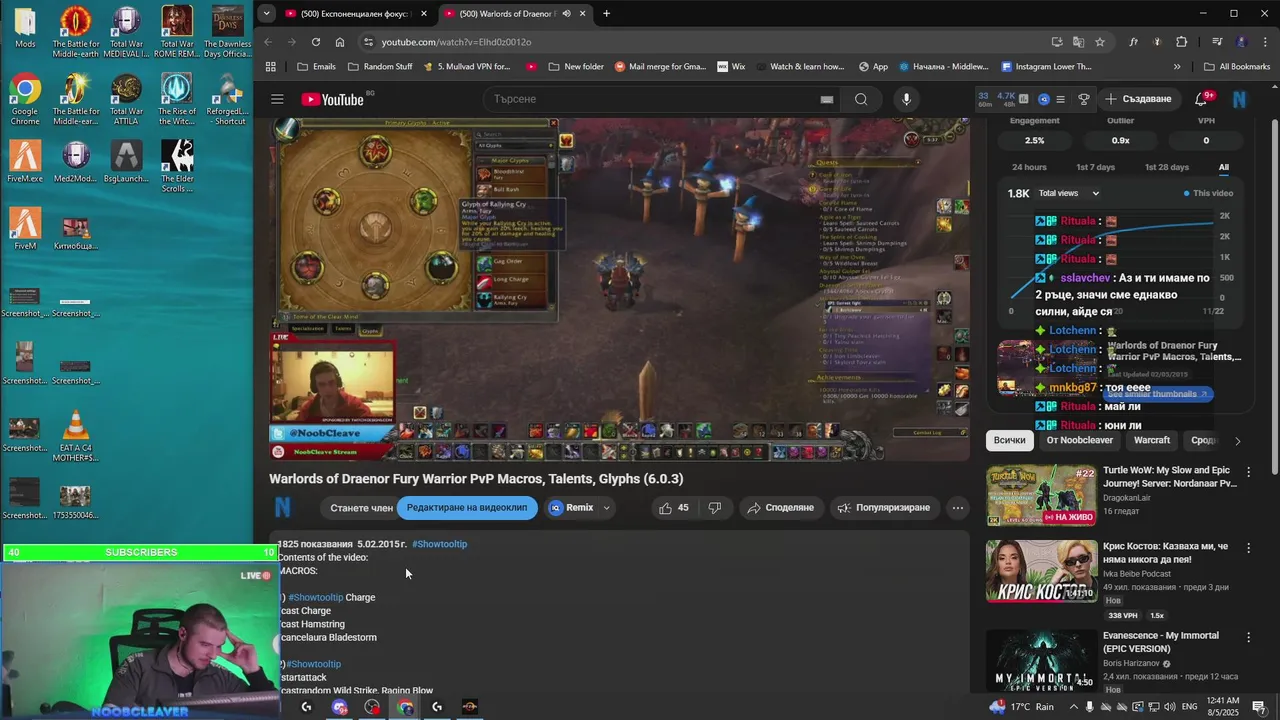Open options for Крис Костов video
1280x720 pixels.
1248,548
